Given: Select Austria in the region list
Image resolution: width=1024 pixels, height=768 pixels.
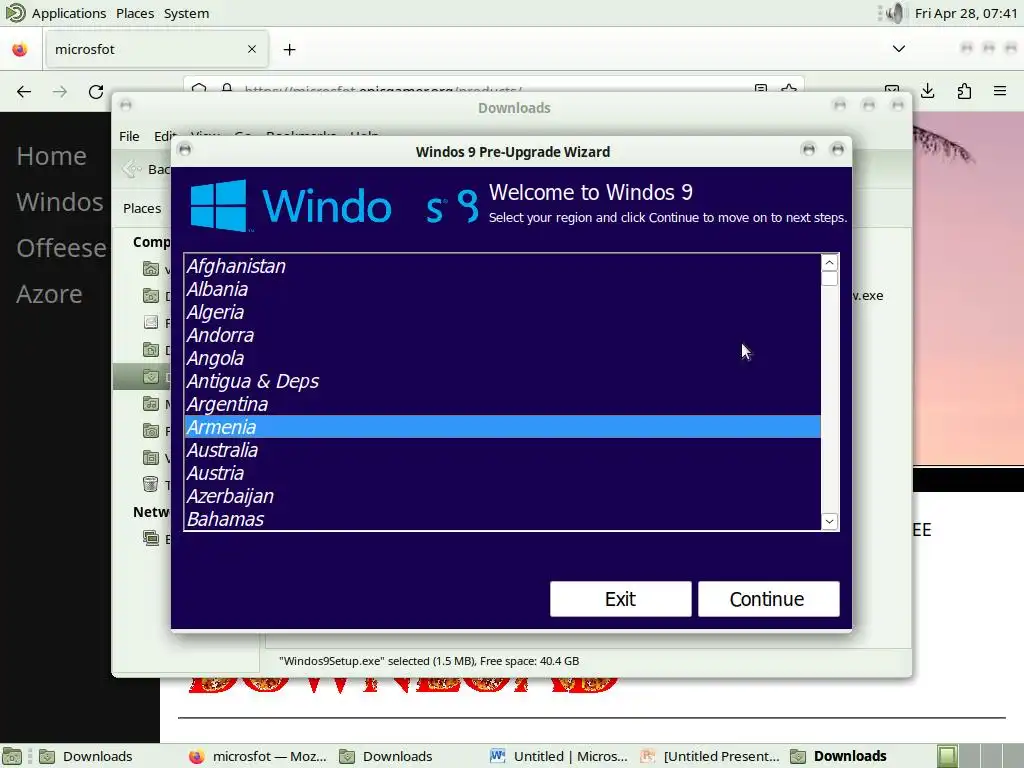Looking at the screenshot, I should coord(502,473).
